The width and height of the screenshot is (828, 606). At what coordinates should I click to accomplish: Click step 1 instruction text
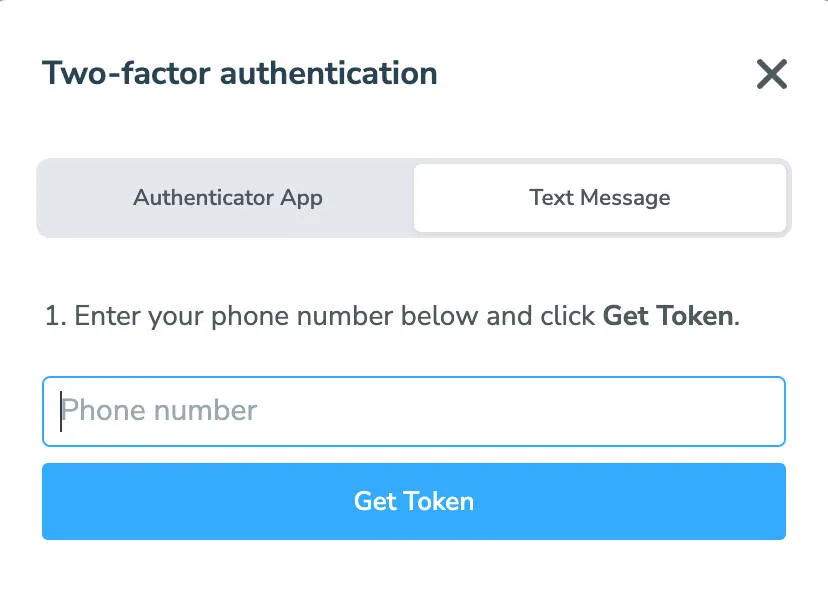click(x=392, y=315)
